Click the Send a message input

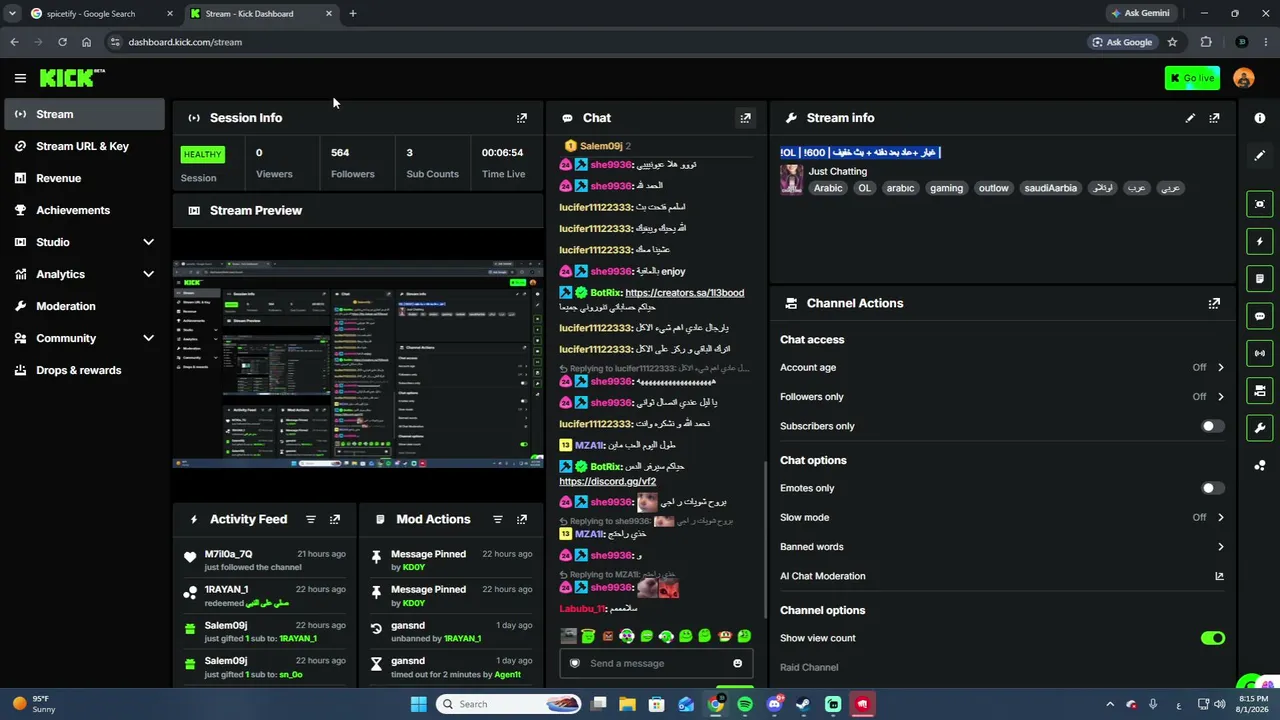(x=656, y=663)
